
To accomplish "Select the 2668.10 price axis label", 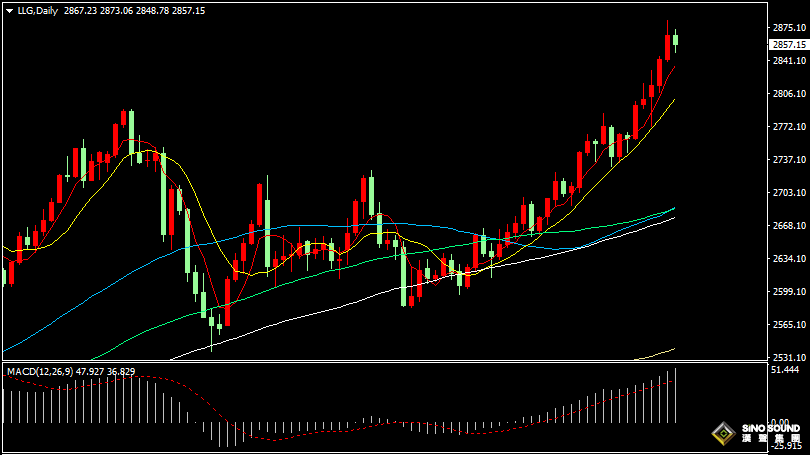I will click(x=789, y=226).
